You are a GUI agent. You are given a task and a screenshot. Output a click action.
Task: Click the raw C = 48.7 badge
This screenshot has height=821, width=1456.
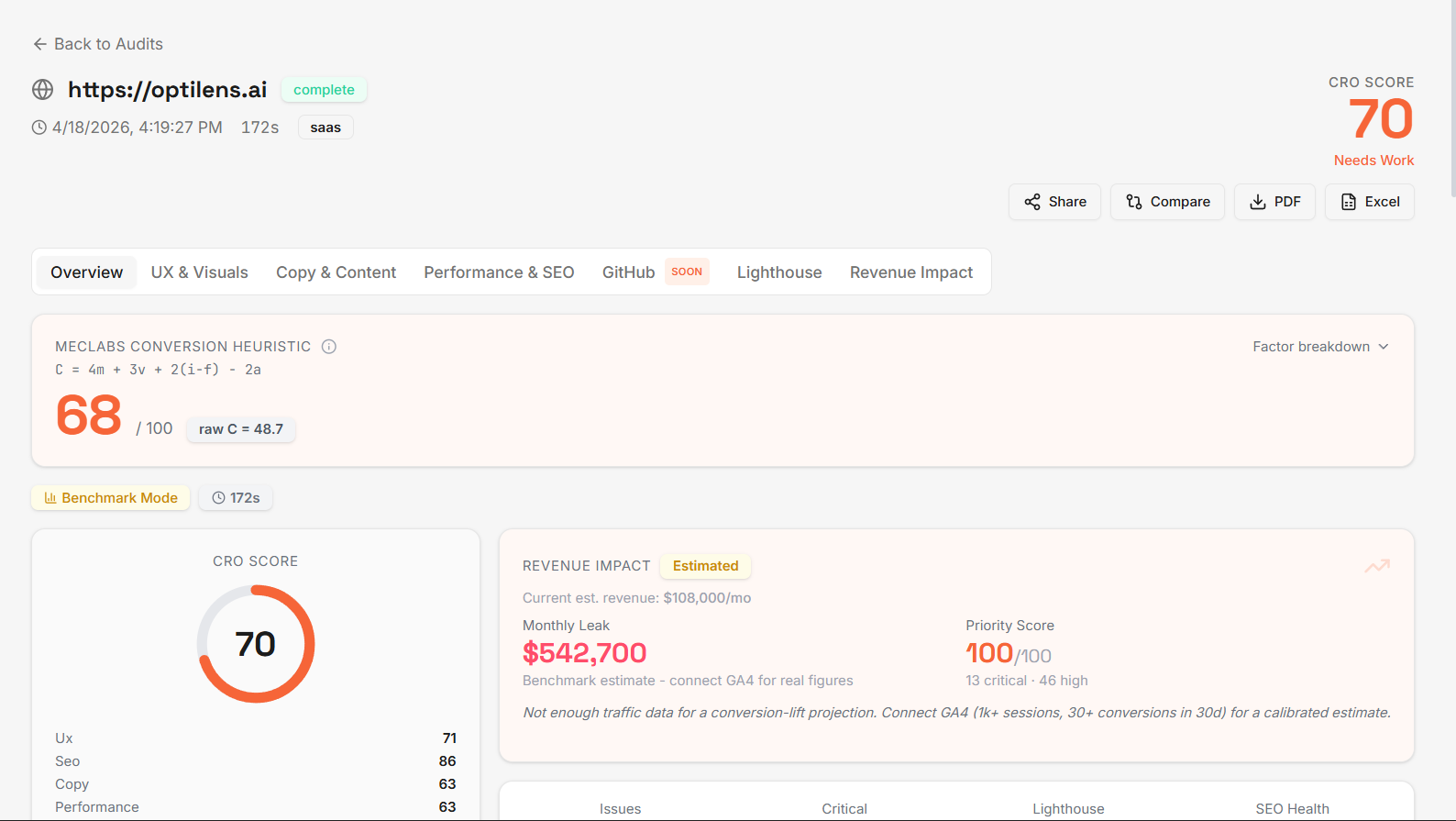tap(241, 428)
